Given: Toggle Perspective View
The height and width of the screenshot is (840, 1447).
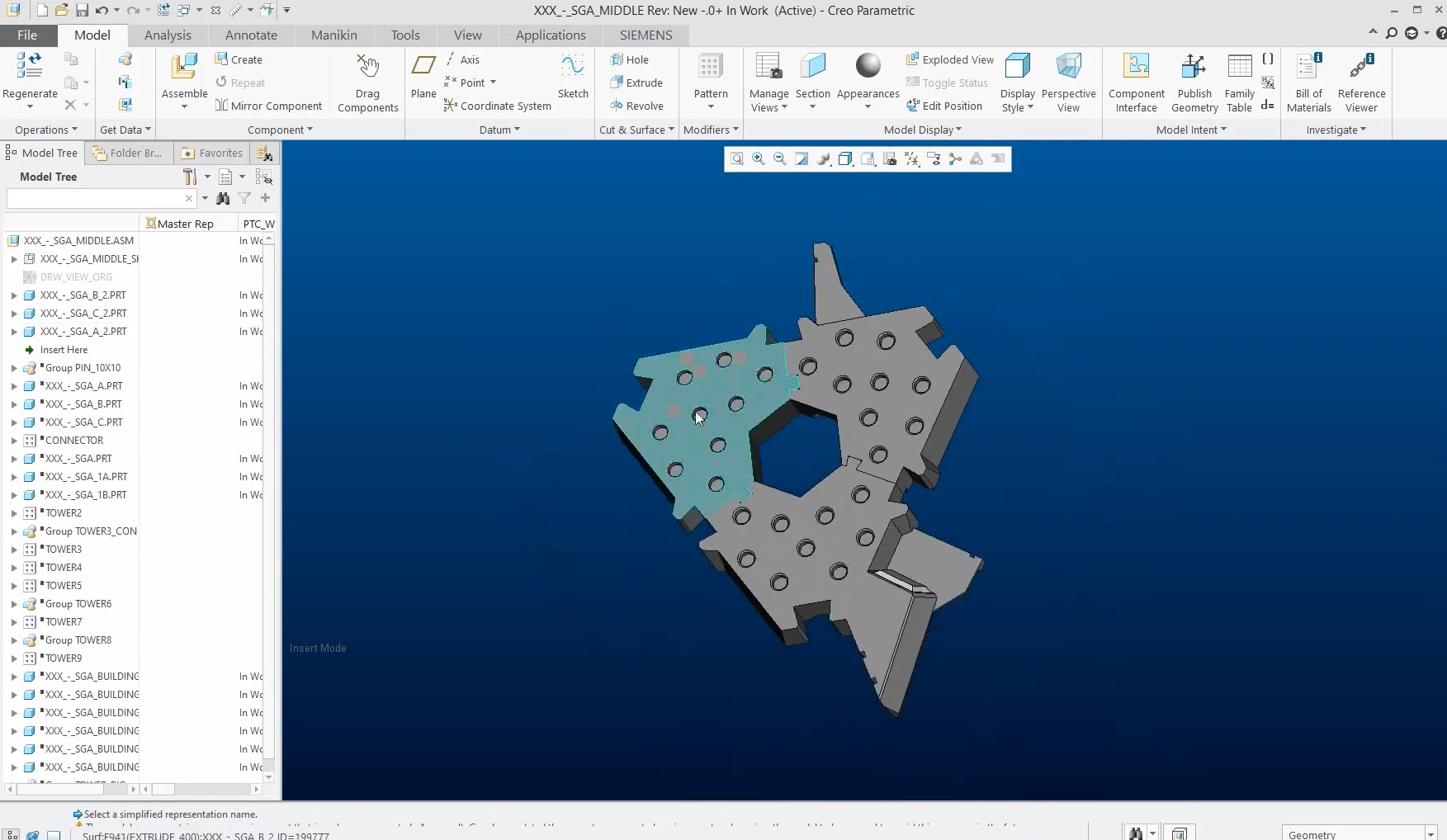Looking at the screenshot, I should pyautogui.click(x=1068, y=83).
